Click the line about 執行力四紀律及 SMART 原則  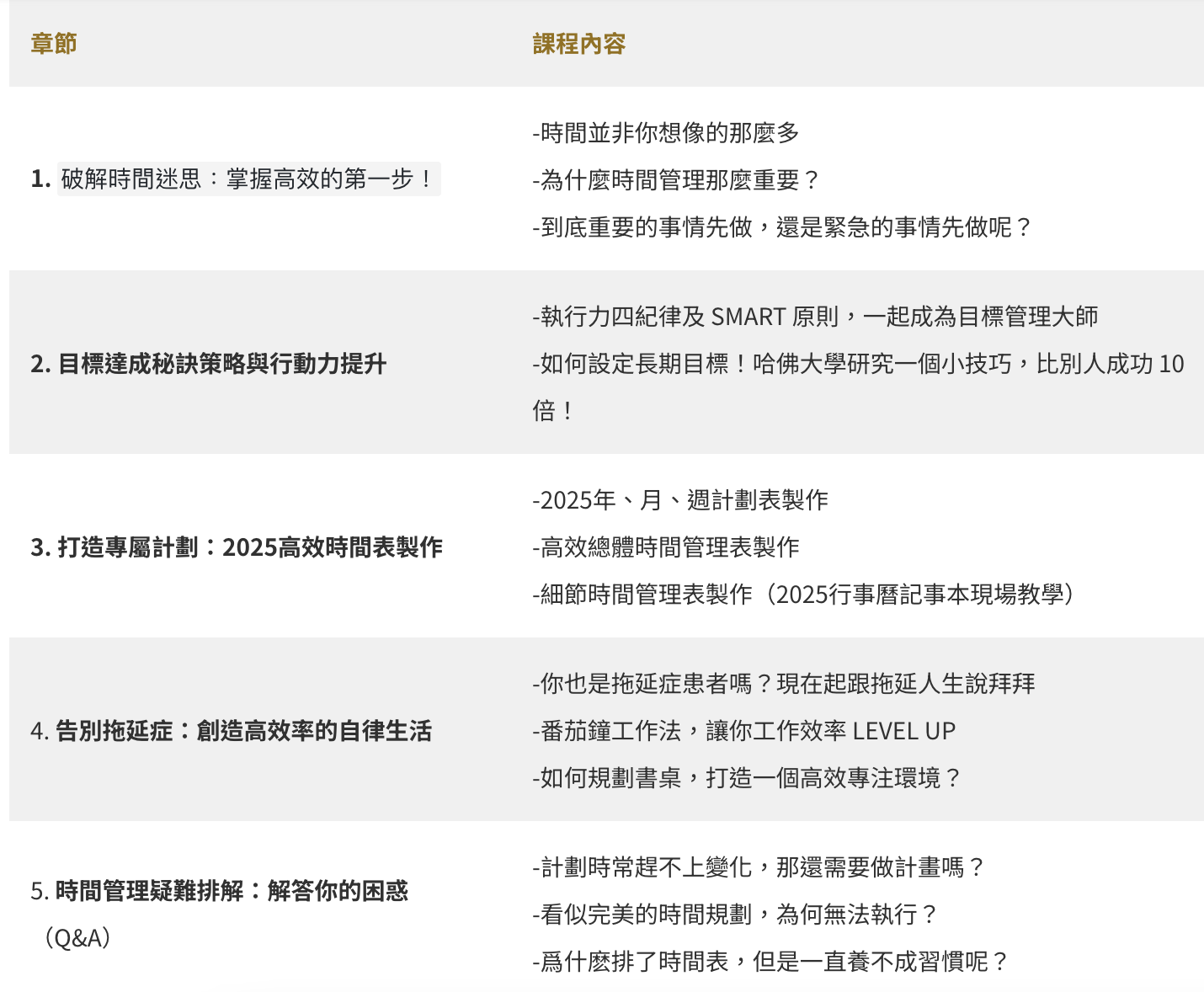pyautogui.click(x=815, y=317)
